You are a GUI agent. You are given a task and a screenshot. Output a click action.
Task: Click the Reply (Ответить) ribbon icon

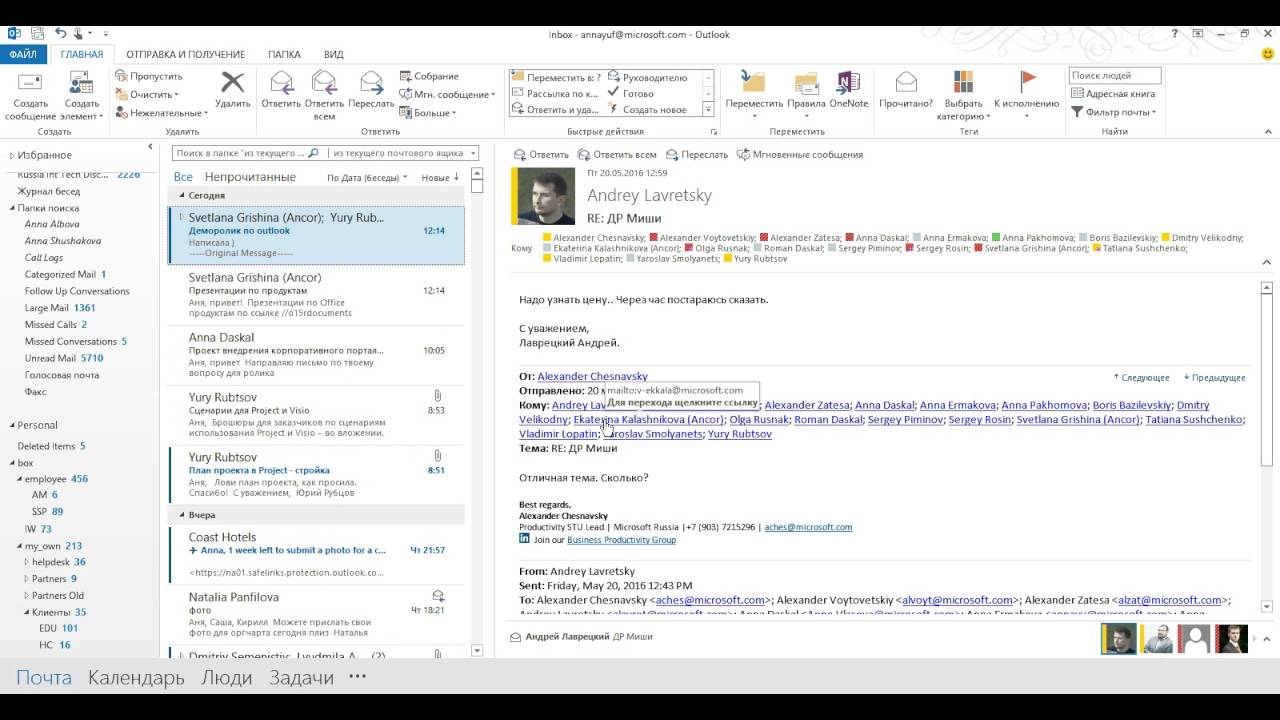pyautogui.click(x=281, y=83)
